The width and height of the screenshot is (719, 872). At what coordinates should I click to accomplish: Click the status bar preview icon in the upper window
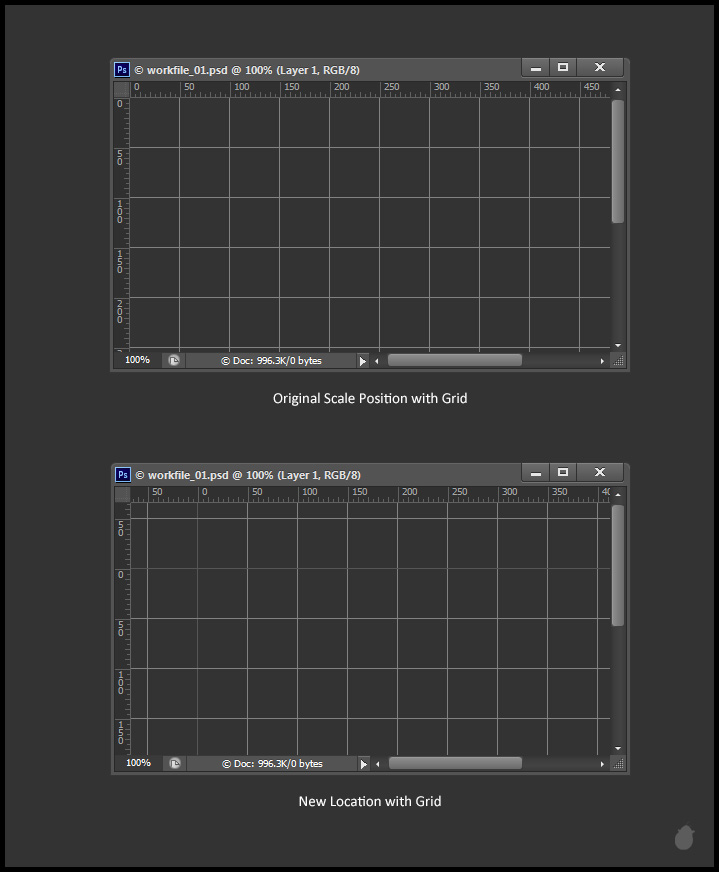174,360
